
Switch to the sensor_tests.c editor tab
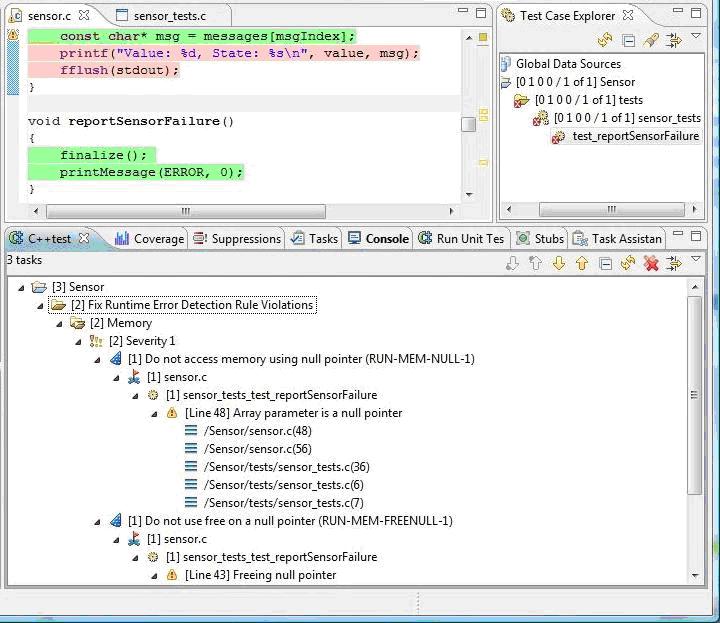[x=168, y=16]
